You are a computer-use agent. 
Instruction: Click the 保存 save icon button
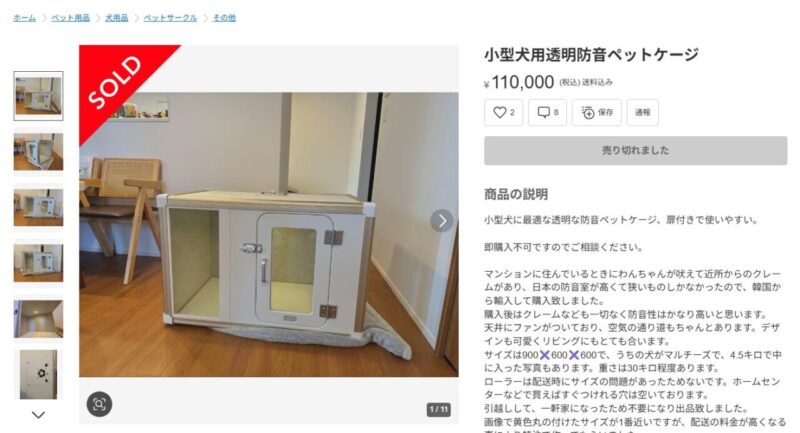pos(596,112)
